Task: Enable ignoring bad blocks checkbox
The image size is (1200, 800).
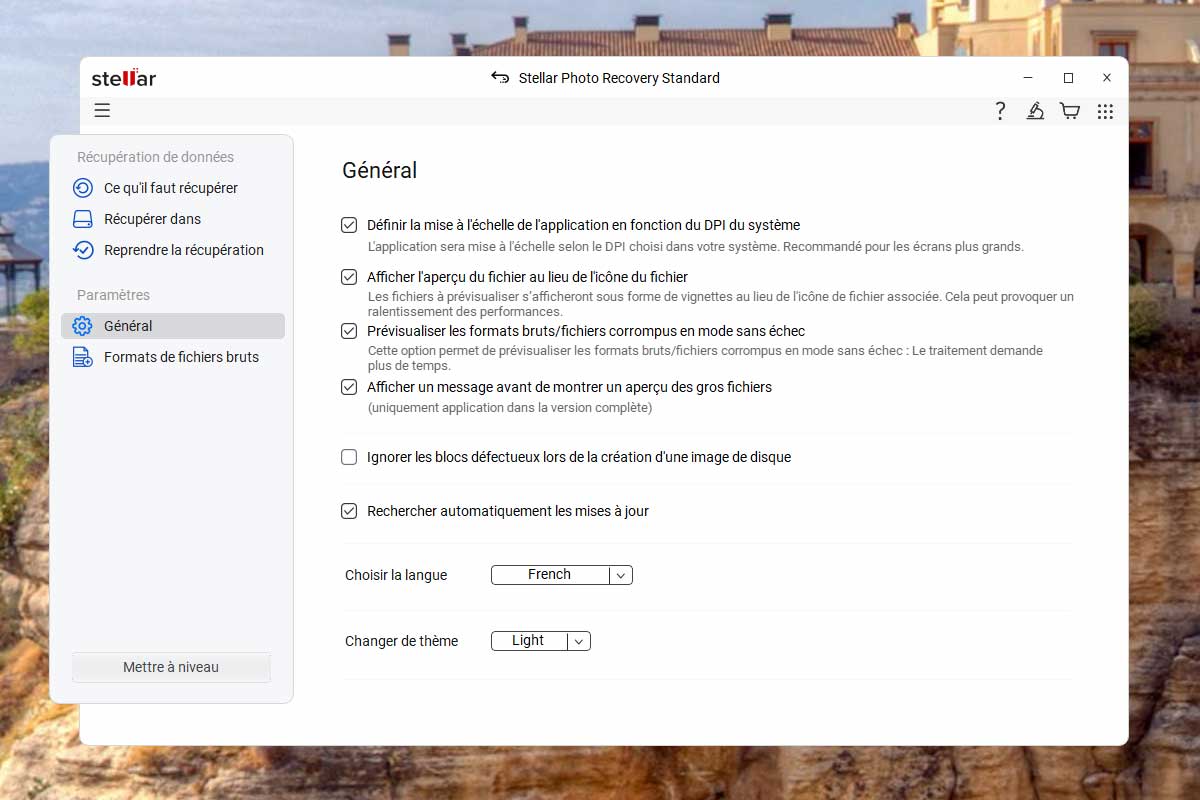Action: [x=349, y=457]
